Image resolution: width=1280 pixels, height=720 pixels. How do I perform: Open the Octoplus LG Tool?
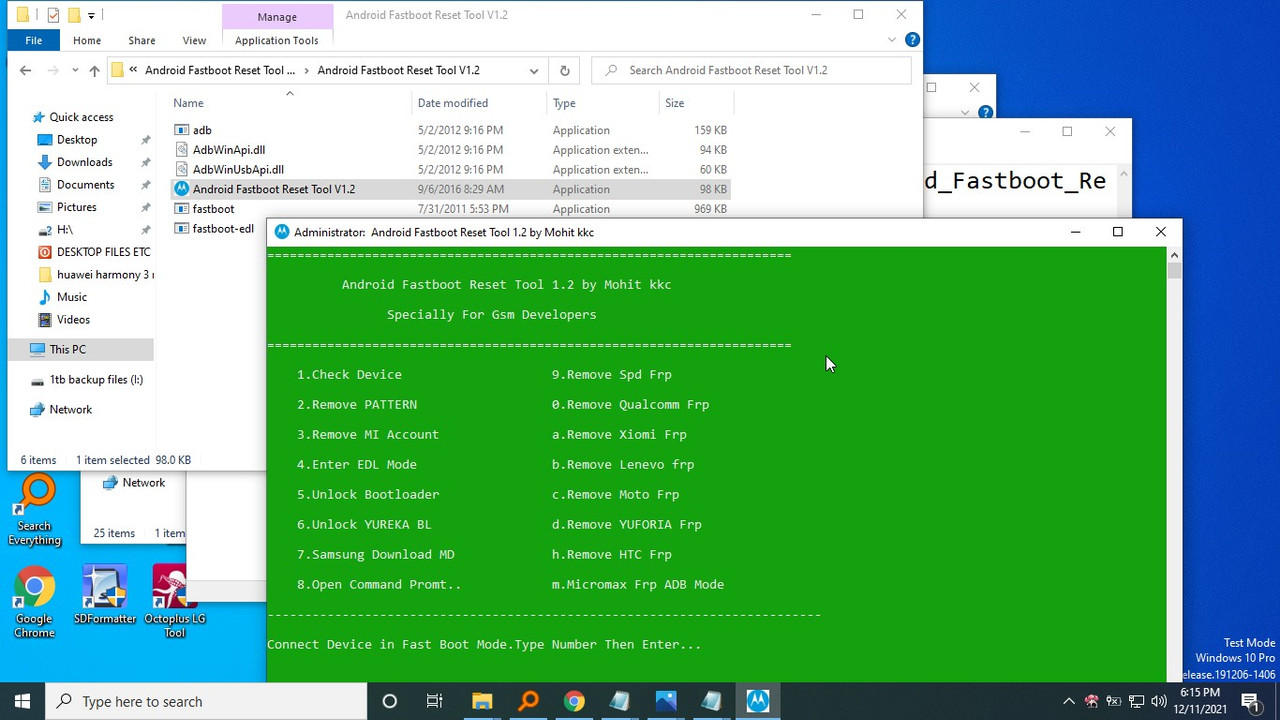pos(174,590)
